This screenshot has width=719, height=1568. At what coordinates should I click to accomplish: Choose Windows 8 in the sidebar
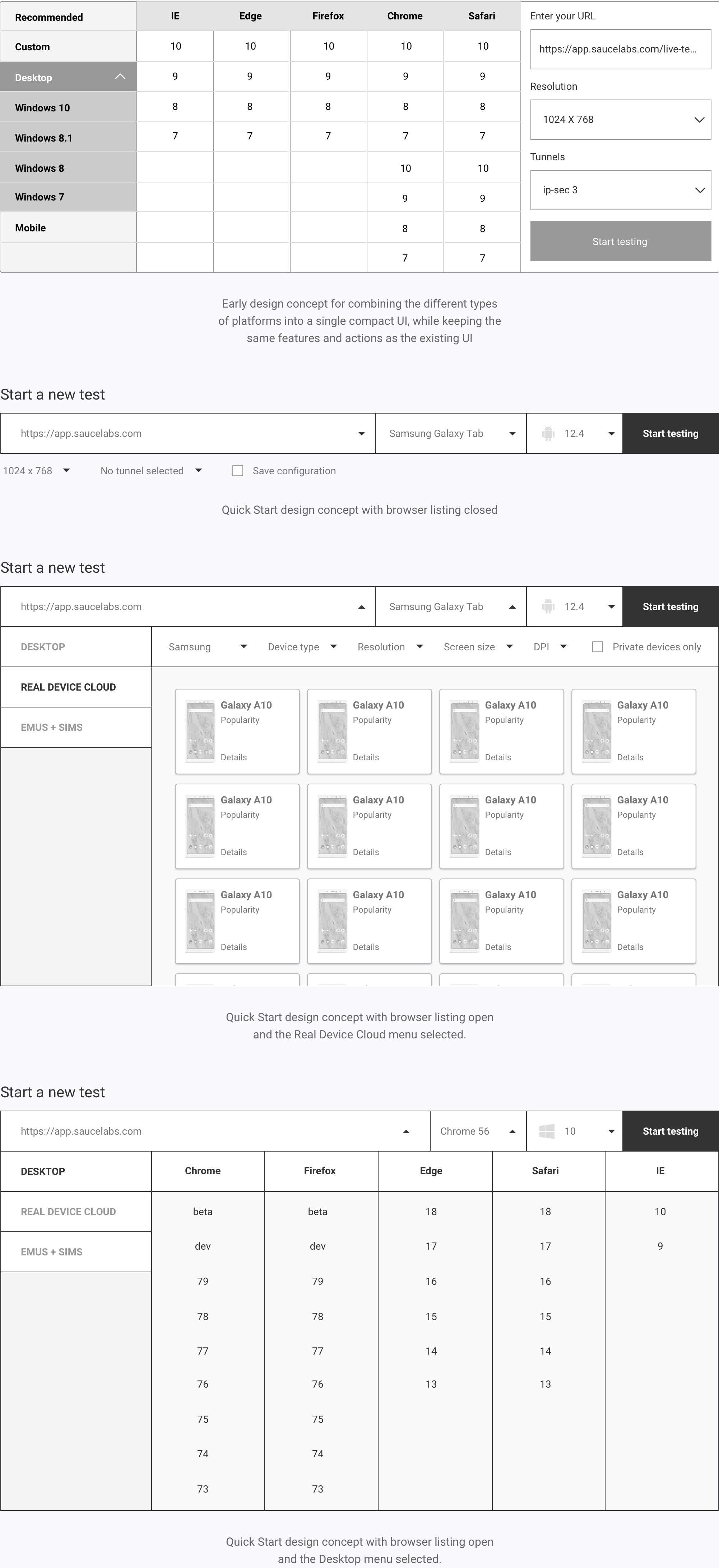click(x=68, y=167)
